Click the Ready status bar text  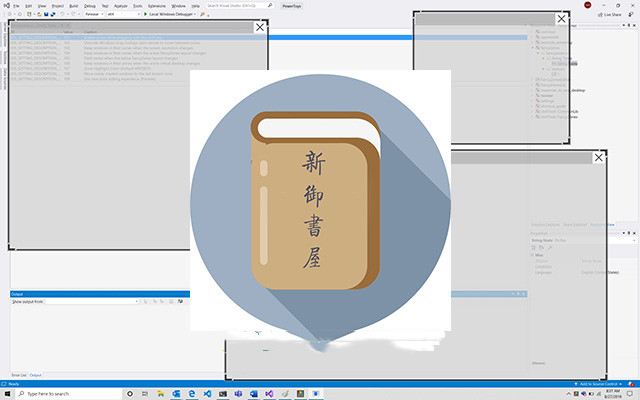point(13,384)
